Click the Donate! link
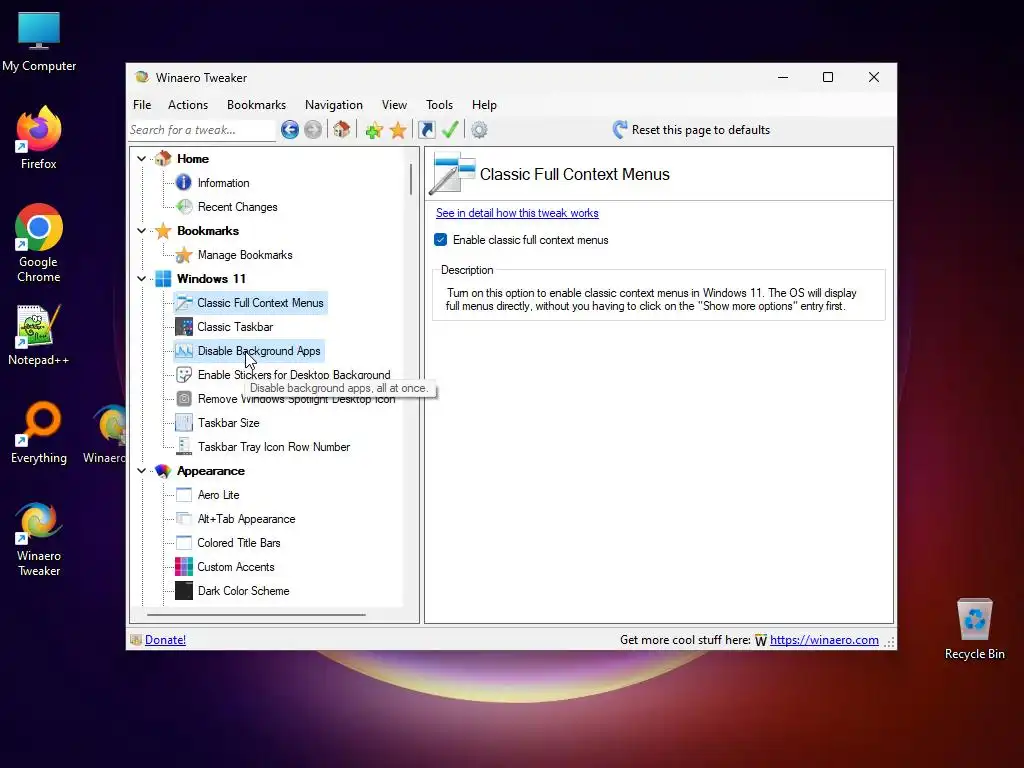Viewport: 1024px width, 768px height. click(x=165, y=640)
